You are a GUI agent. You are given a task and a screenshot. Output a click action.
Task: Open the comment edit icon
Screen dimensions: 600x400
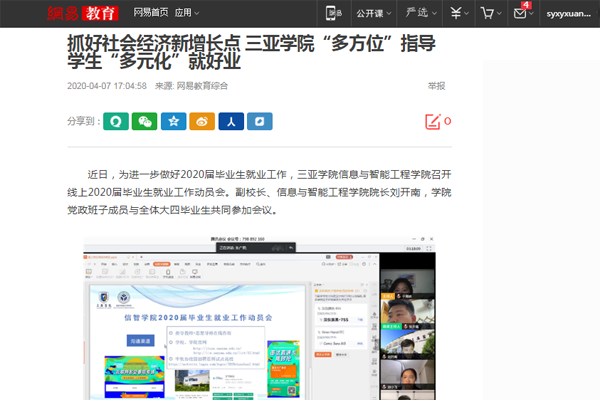(x=433, y=122)
